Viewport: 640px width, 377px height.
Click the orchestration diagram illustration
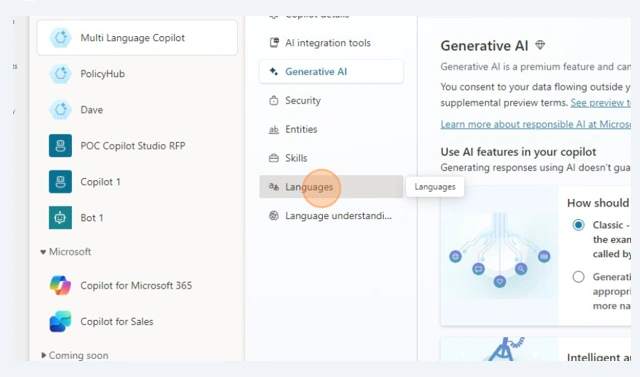pyautogui.click(x=500, y=255)
